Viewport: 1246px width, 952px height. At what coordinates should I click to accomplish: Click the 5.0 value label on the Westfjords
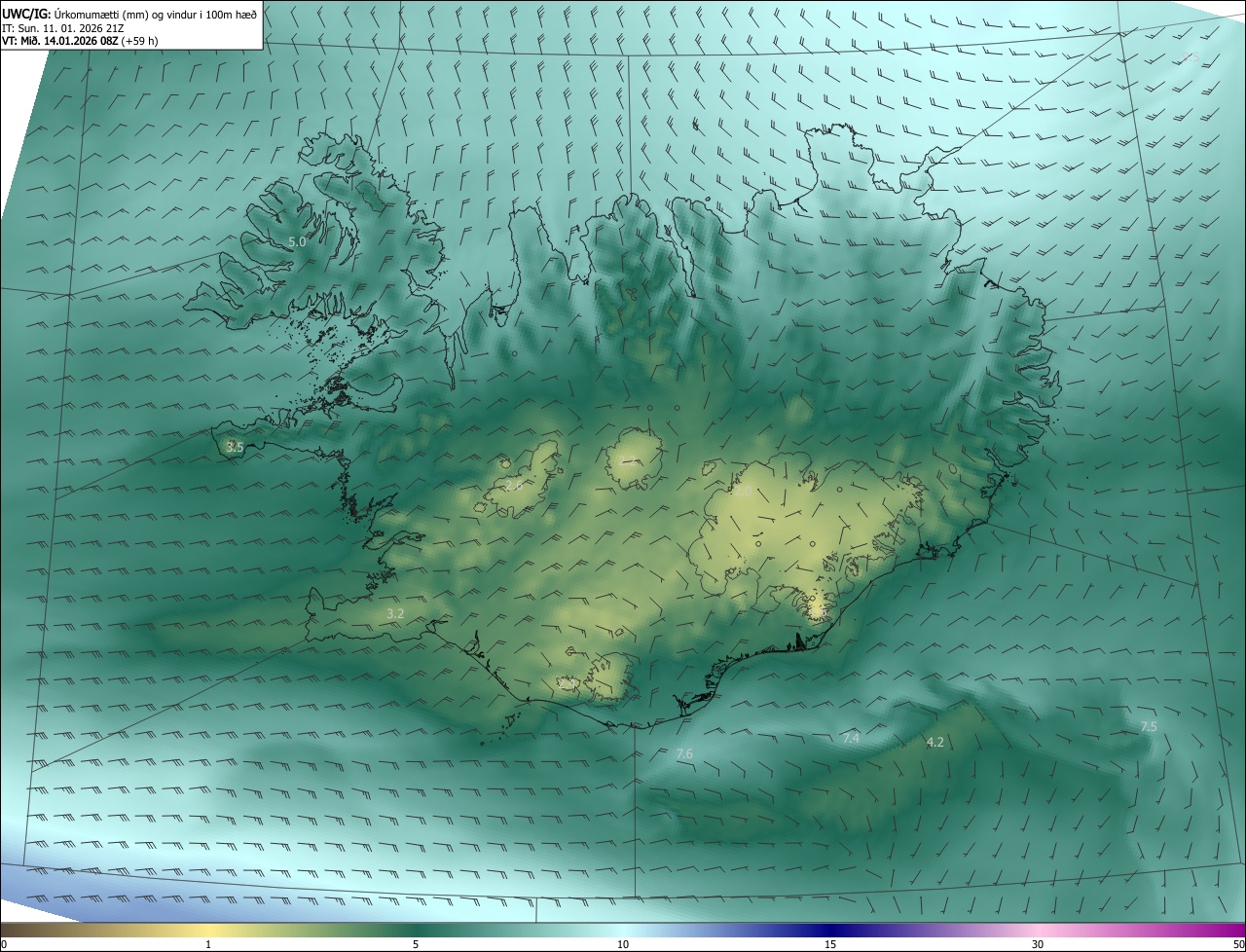coord(297,241)
